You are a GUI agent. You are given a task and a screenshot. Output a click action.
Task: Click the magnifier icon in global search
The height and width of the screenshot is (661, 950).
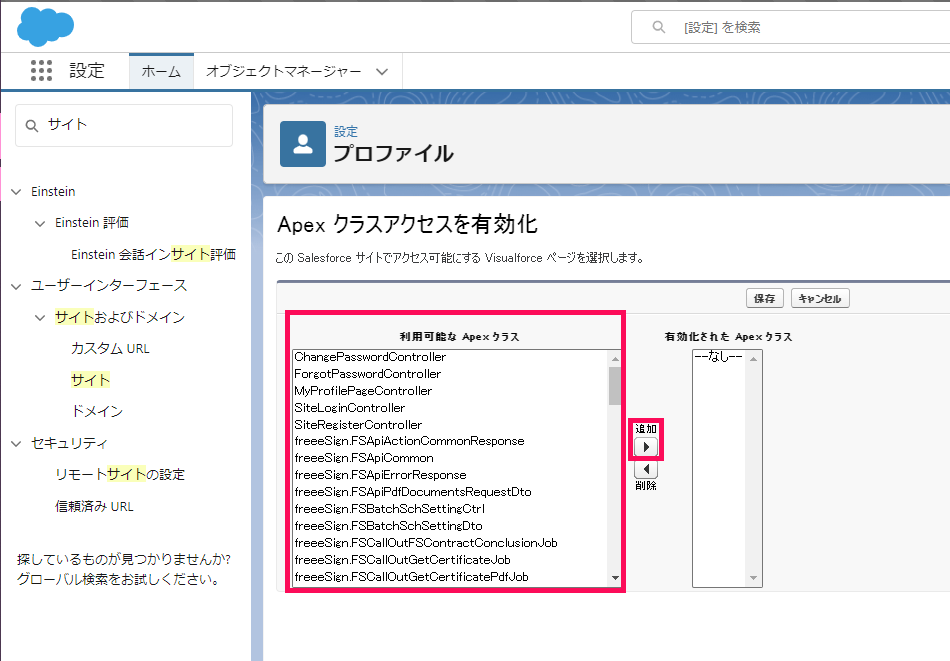click(659, 27)
